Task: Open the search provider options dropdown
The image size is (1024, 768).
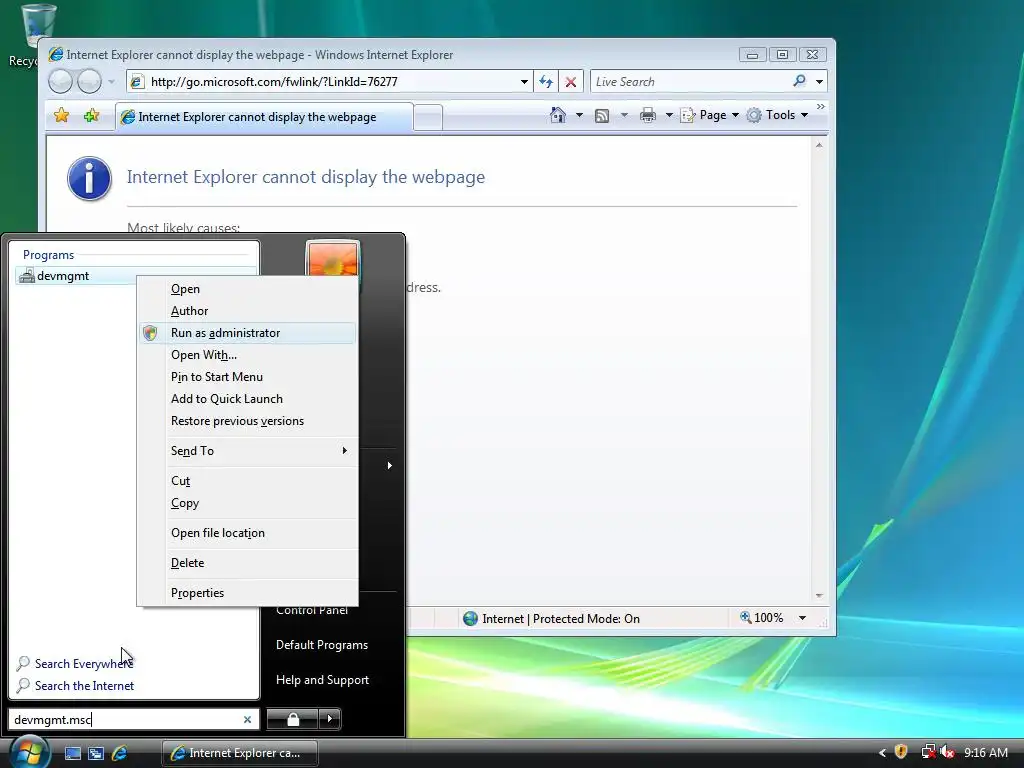Action: click(819, 82)
